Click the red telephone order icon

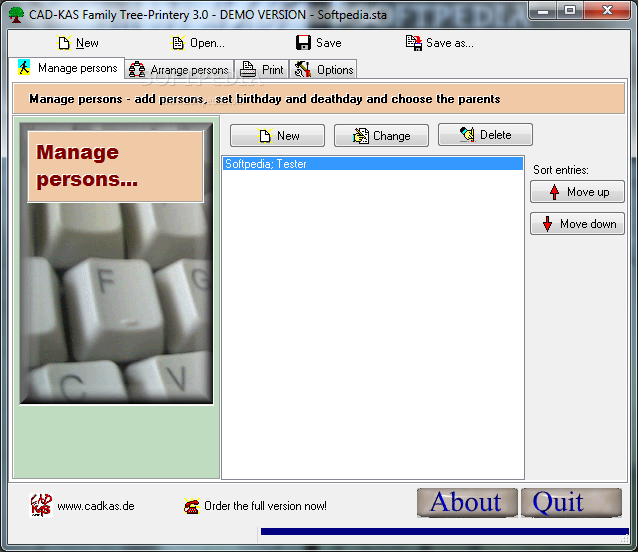click(x=191, y=506)
